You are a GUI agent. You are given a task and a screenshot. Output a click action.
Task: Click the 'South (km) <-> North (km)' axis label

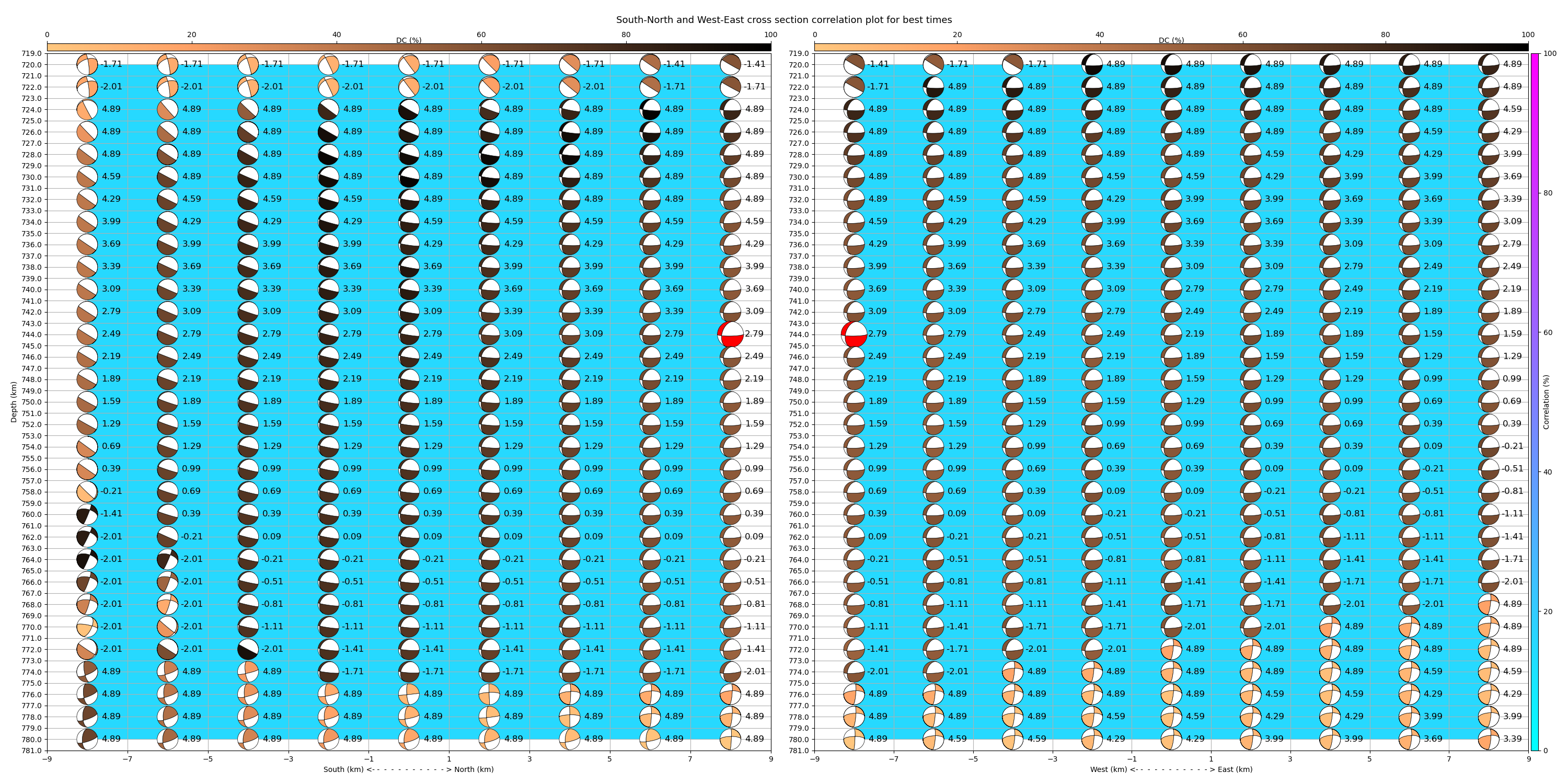tap(408, 769)
